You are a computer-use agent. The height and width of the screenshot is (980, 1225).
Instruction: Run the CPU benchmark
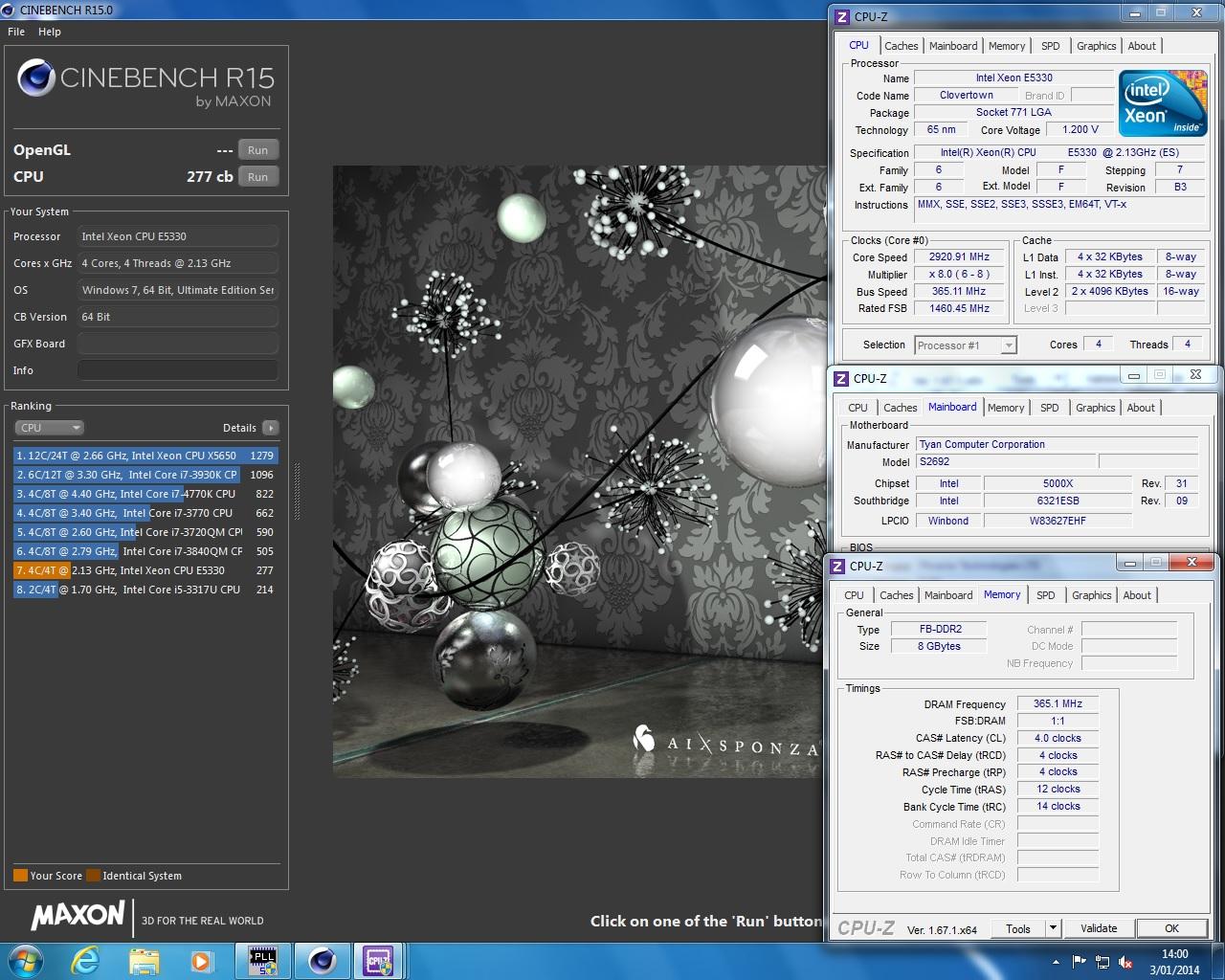[x=258, y=177]
